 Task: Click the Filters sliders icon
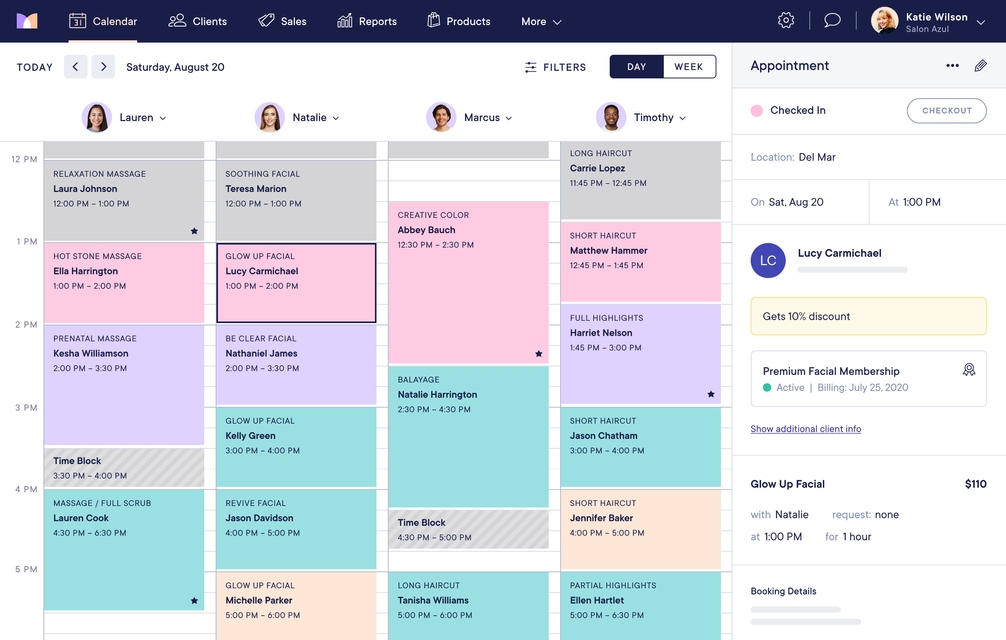pos(530,67)
